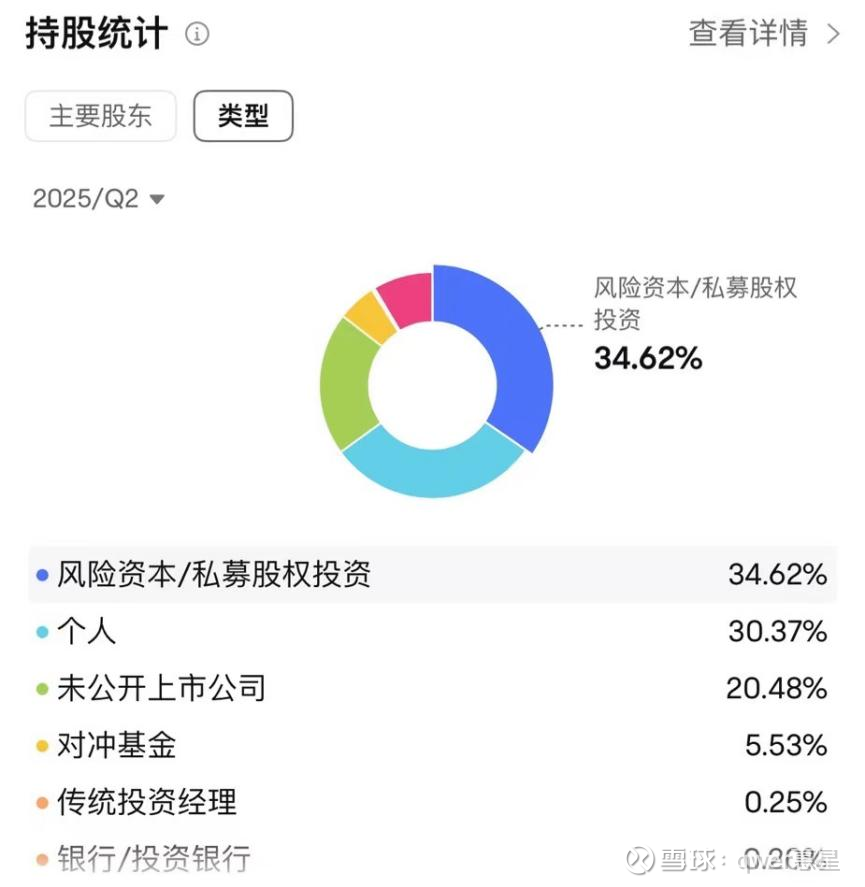The width and height of the screenshot is (865, 887).
Task: Open 查看详情 details link
Action: click(x=748, y=33)
